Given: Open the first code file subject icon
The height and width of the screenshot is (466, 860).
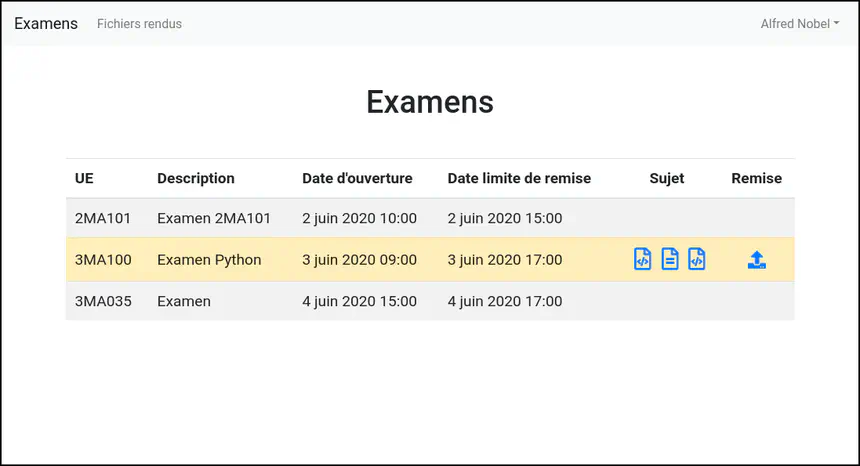Looking at the screenshot, I should (643, 260).
